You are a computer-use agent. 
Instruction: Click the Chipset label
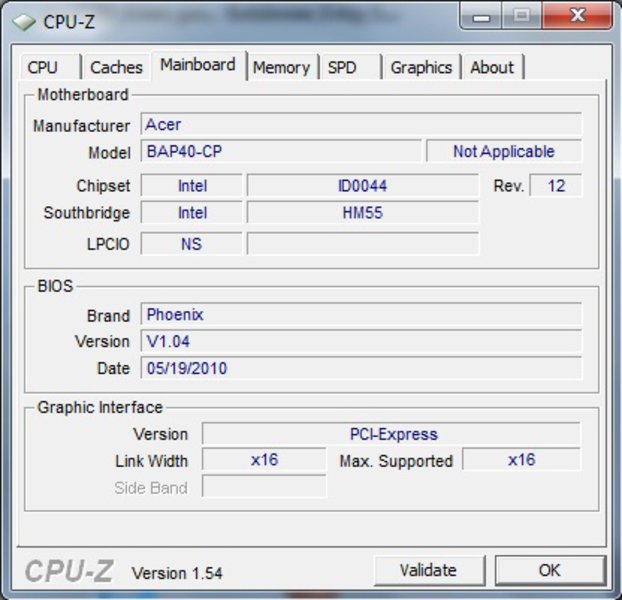pyautogui.click(x=103, y=186)
